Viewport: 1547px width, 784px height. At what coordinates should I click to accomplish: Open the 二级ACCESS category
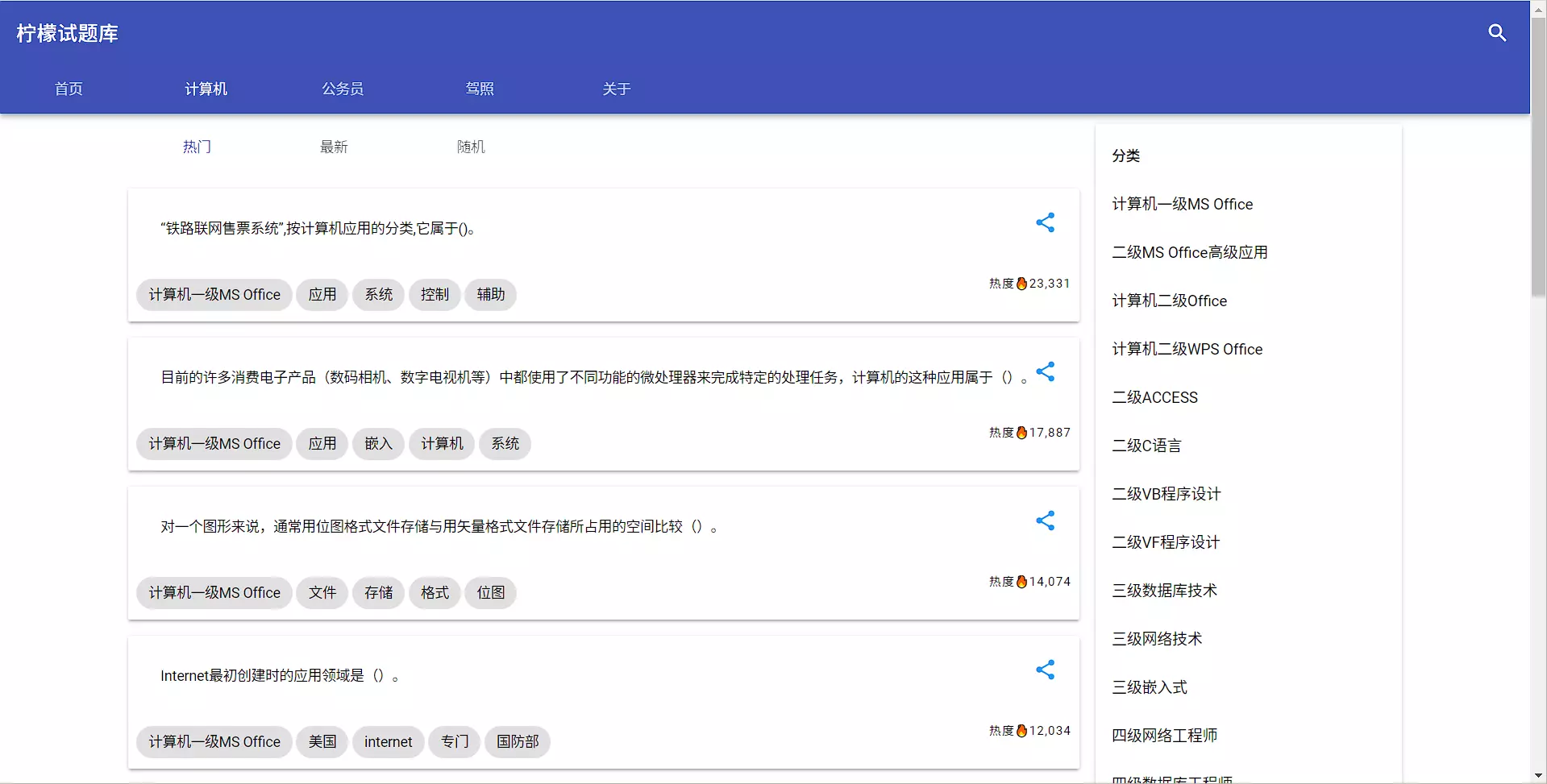tap(1154, 397)
